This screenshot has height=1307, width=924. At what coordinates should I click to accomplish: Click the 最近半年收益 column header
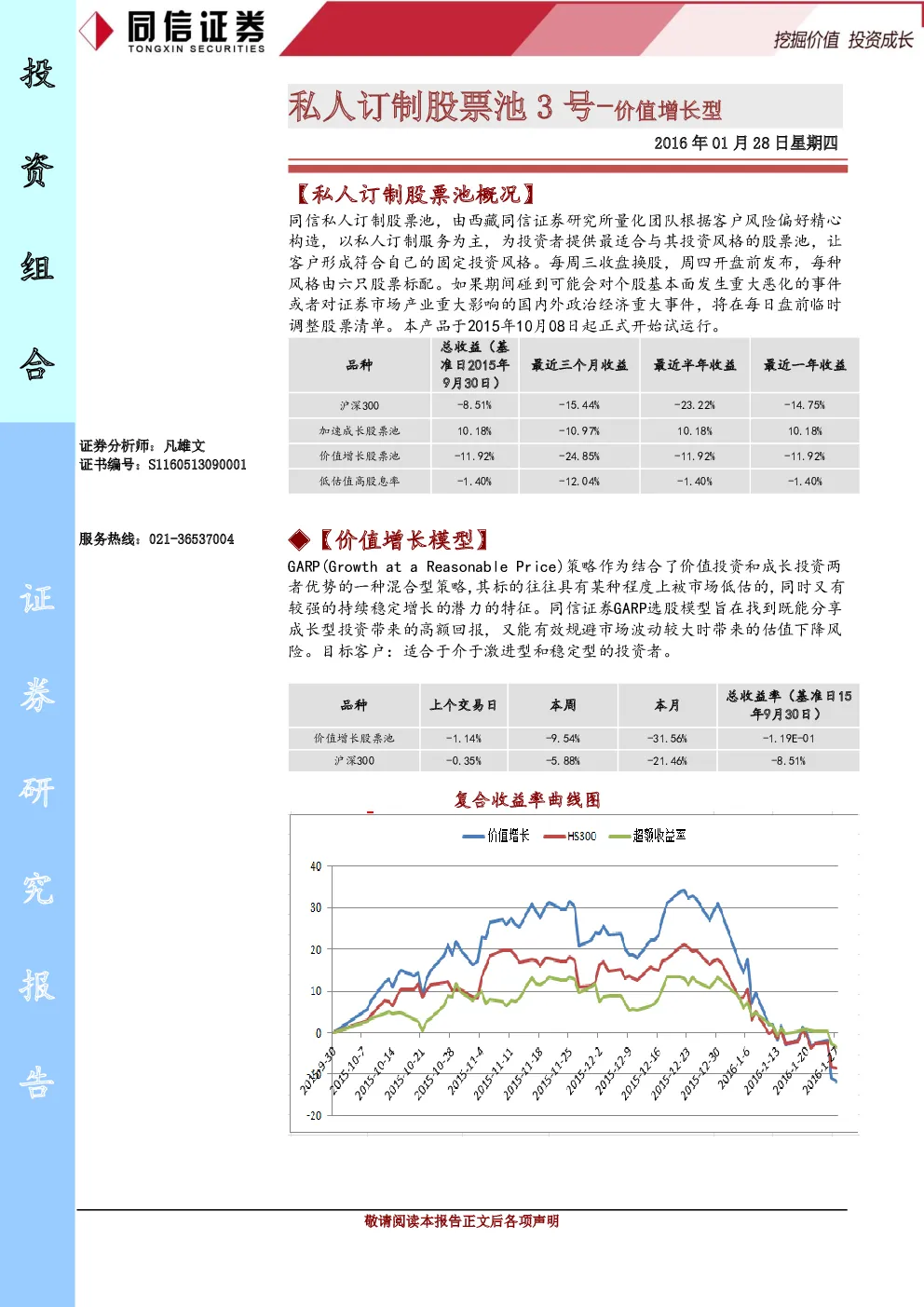(695, 365)
